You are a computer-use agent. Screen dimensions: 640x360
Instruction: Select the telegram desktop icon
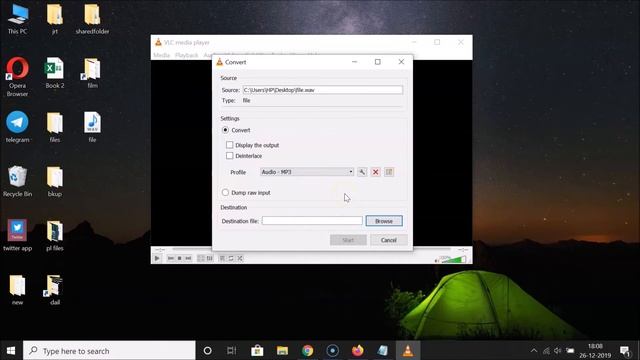(x=18, y=127)
